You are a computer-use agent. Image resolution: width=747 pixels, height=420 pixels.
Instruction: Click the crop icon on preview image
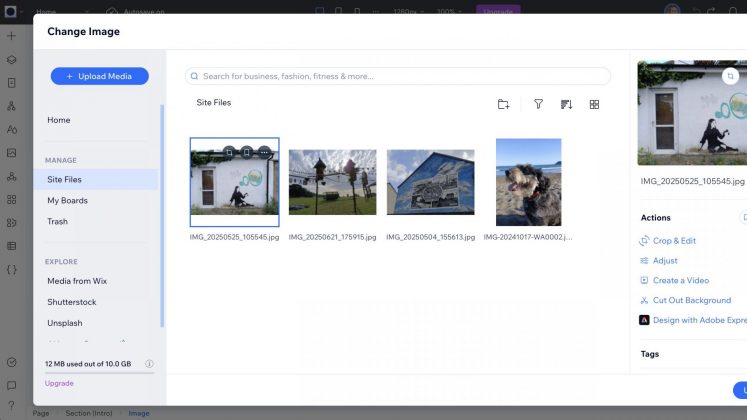pyautogui.click(x=731, y=75)
